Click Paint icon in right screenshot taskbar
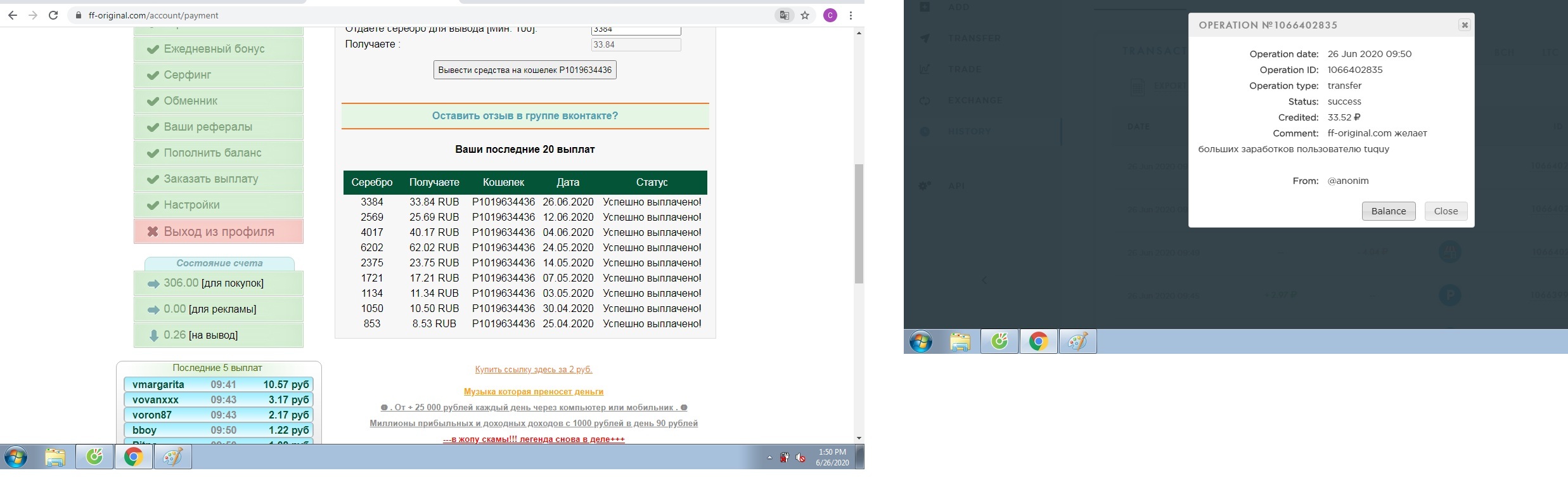Image resolution: width=1568 pixels, height=487 pixels. [1077, 342]
